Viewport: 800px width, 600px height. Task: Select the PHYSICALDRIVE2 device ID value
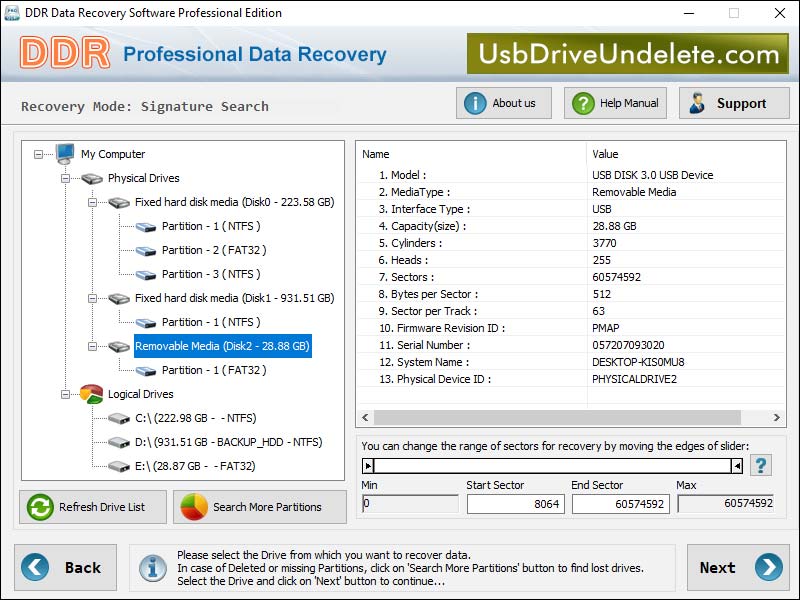[x=634, y=379]
